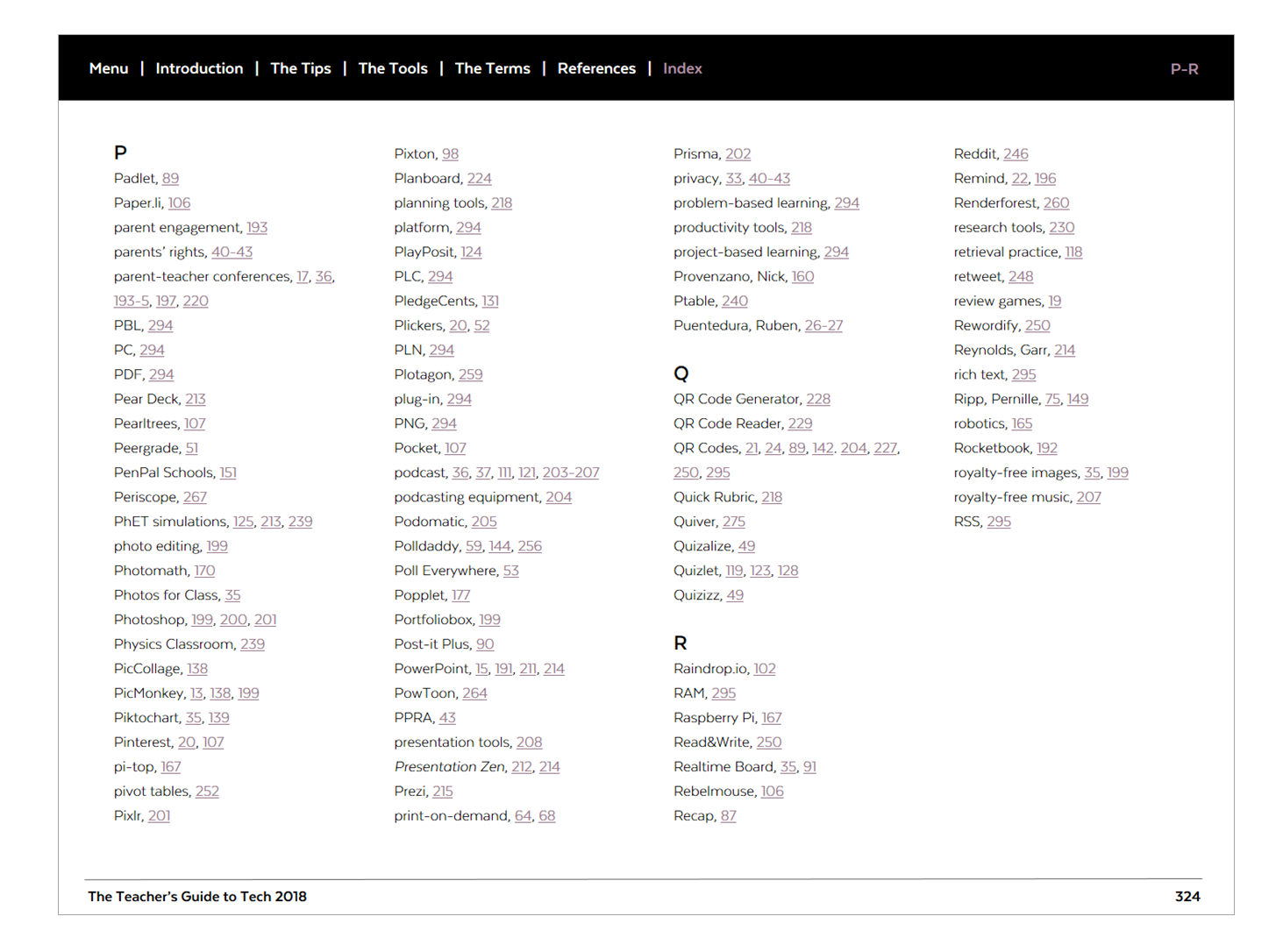Viewport: 1283px width, 952px height.
Task: Open page 167 for Raspberry Pi
Action: pos(772,718)
